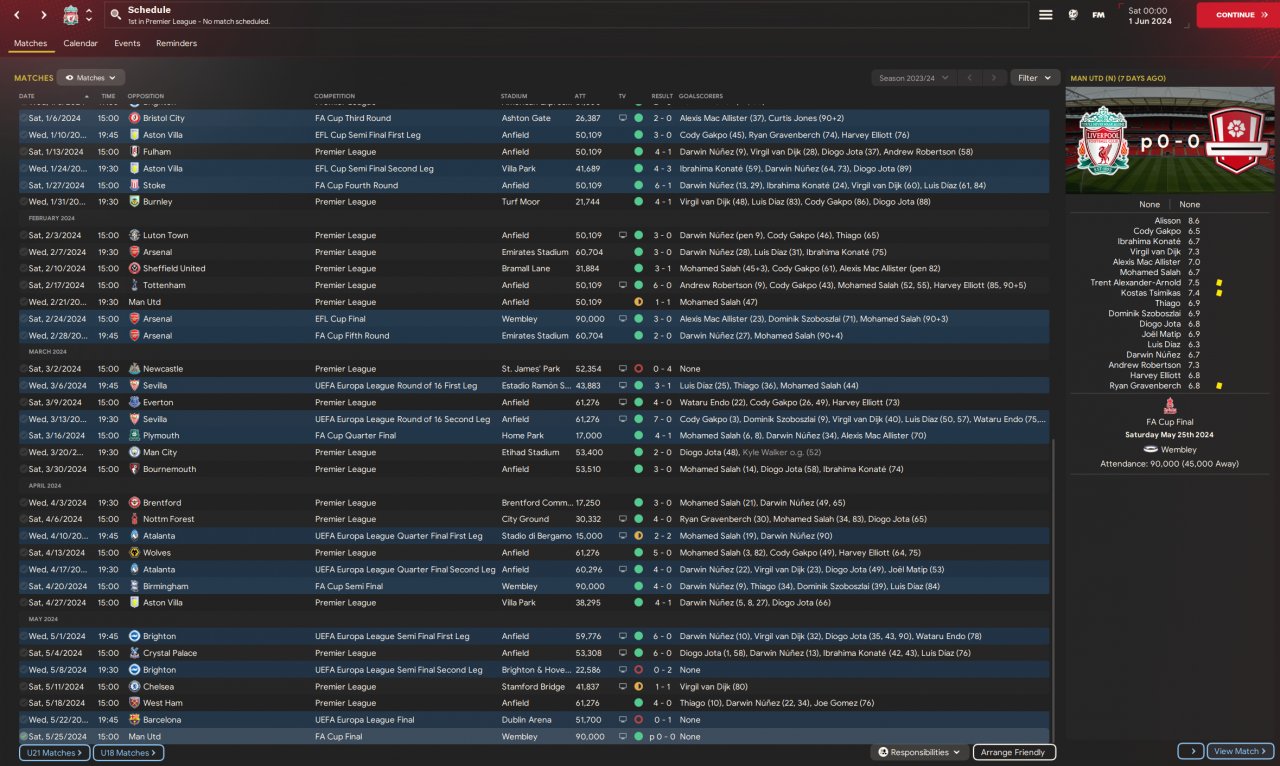Click Kostas Tsimikas in the ratings list
The image size is (1280, 766).
point(1152,293)
